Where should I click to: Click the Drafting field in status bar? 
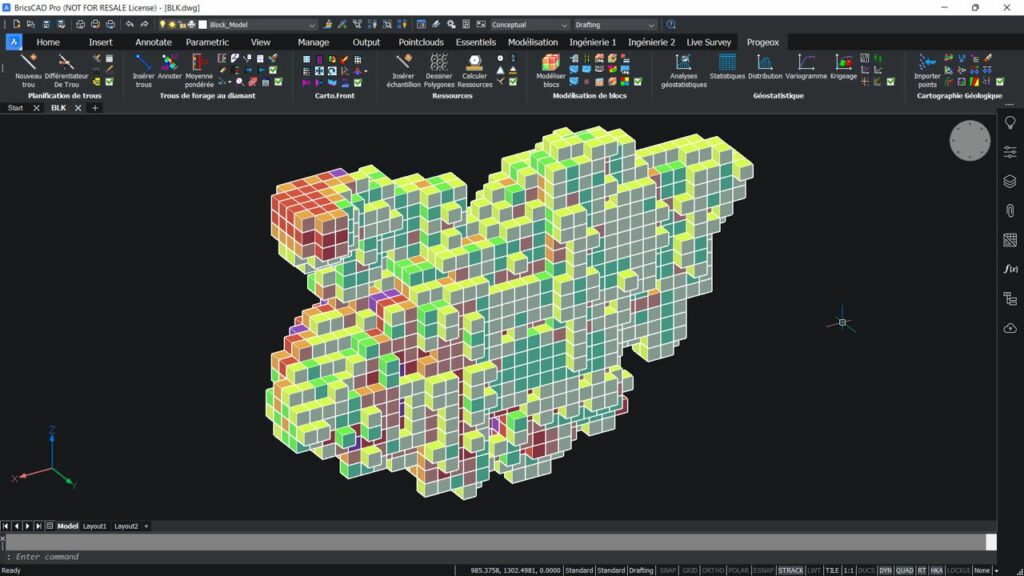point(641,570)
